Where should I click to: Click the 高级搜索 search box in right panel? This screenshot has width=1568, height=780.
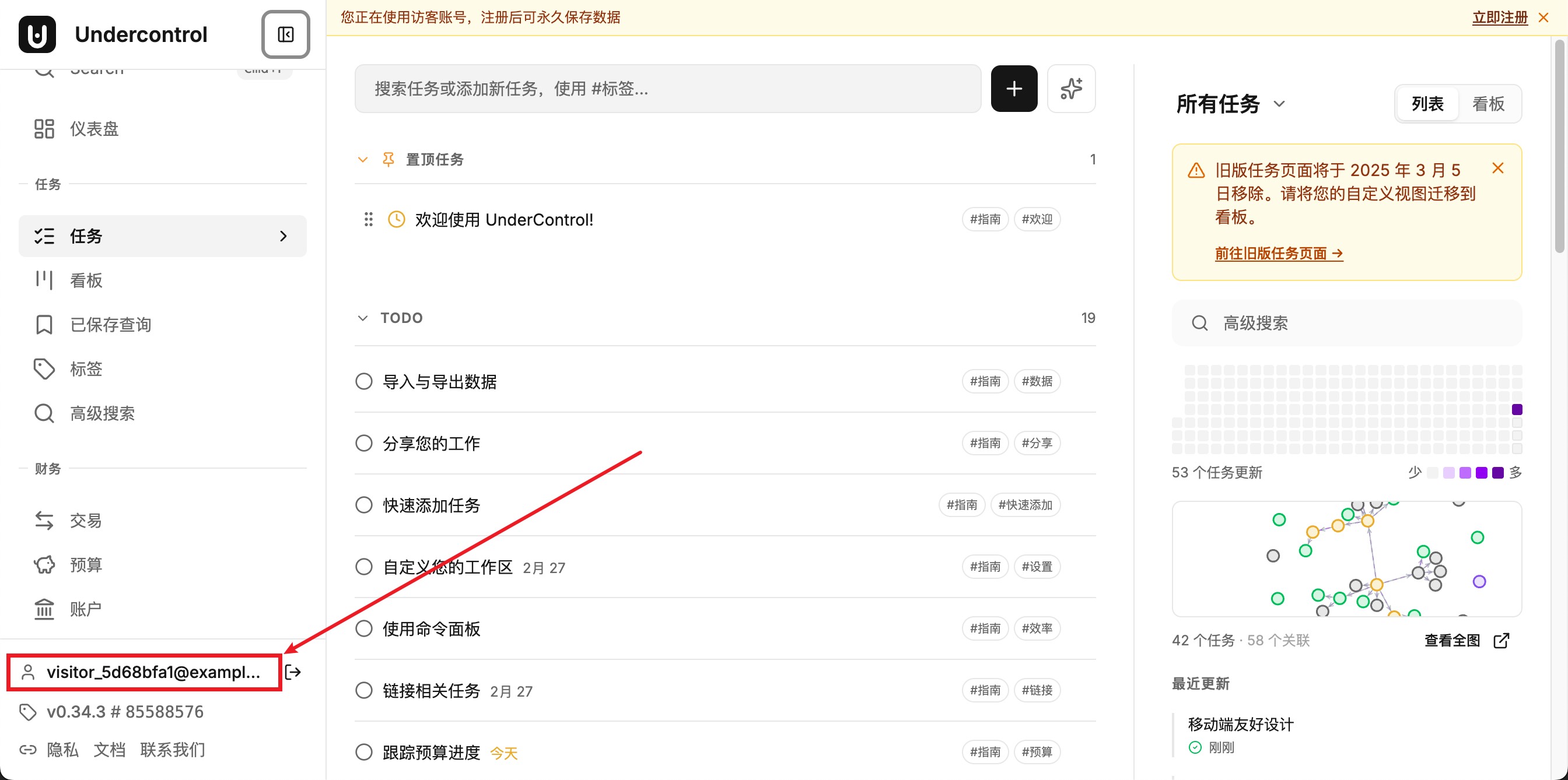[1346, 323]
